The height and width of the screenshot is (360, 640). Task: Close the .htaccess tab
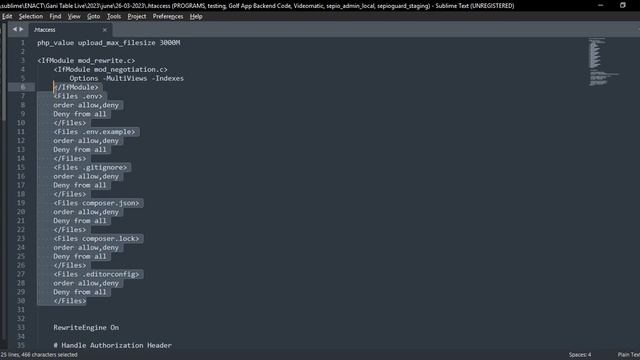(104, 30)
